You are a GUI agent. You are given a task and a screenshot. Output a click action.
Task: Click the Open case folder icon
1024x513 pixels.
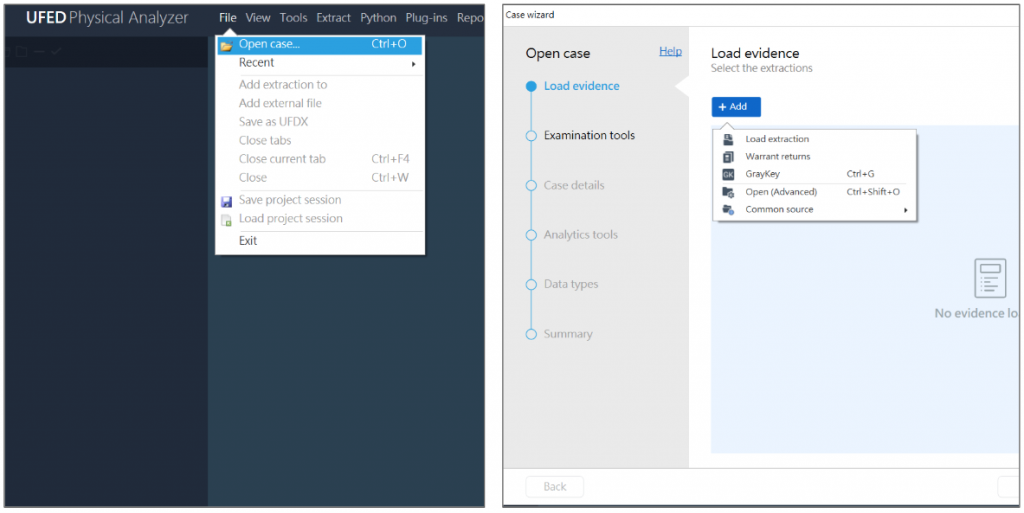[227, 45]
